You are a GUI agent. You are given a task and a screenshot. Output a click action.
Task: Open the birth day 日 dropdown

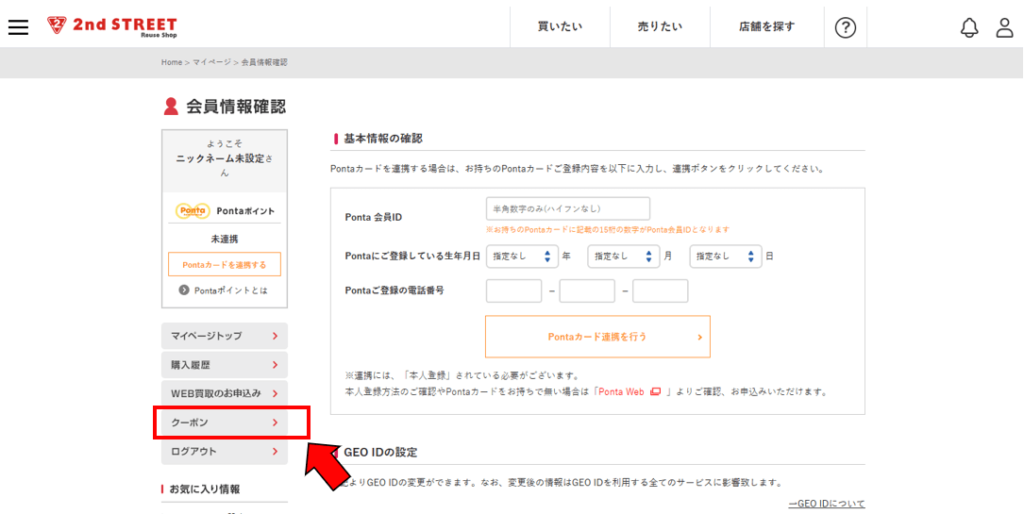(726, 257)
